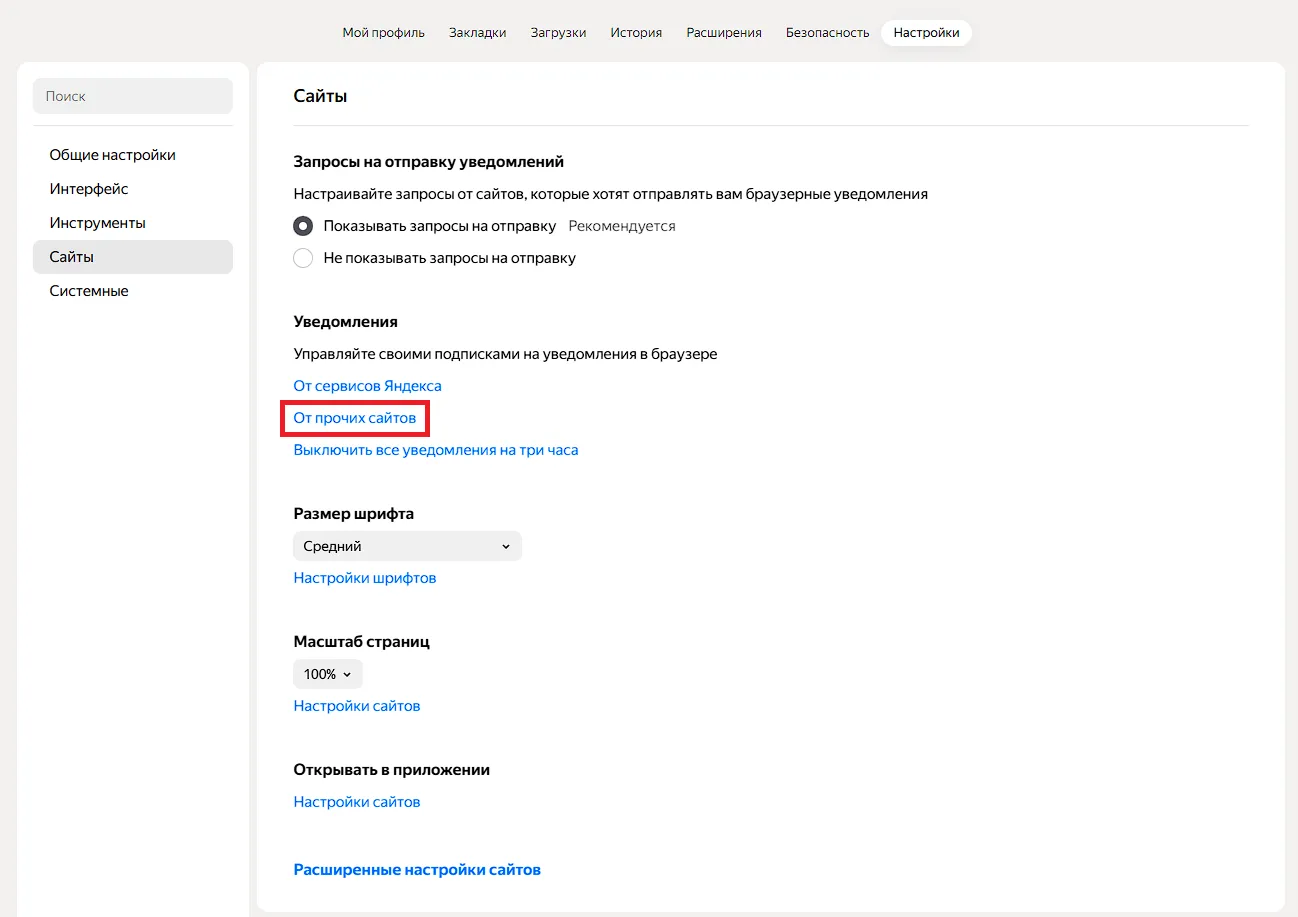Select the Показывать запросы на отправку radio button
The width and height of the screenshot is (1298, 917).
[303, 226]
